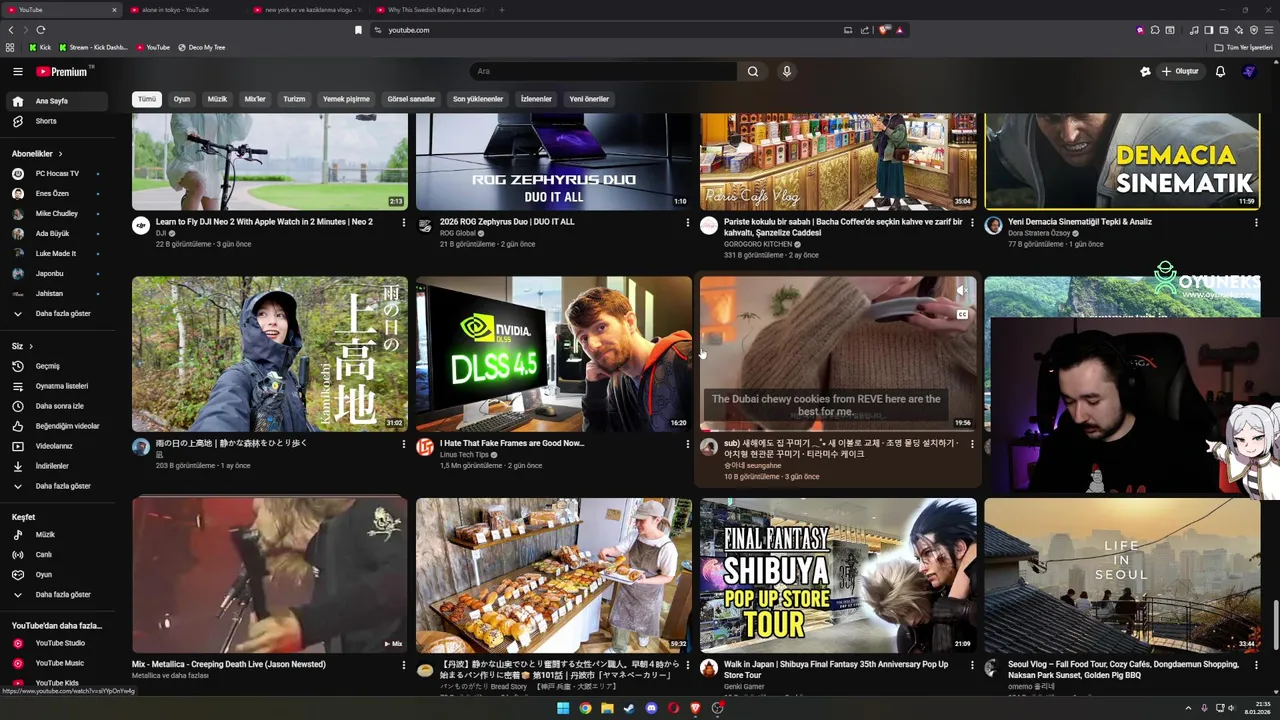Select the Tümü filter chip
Screen dimensions: 1280x720
click(147, 99)
